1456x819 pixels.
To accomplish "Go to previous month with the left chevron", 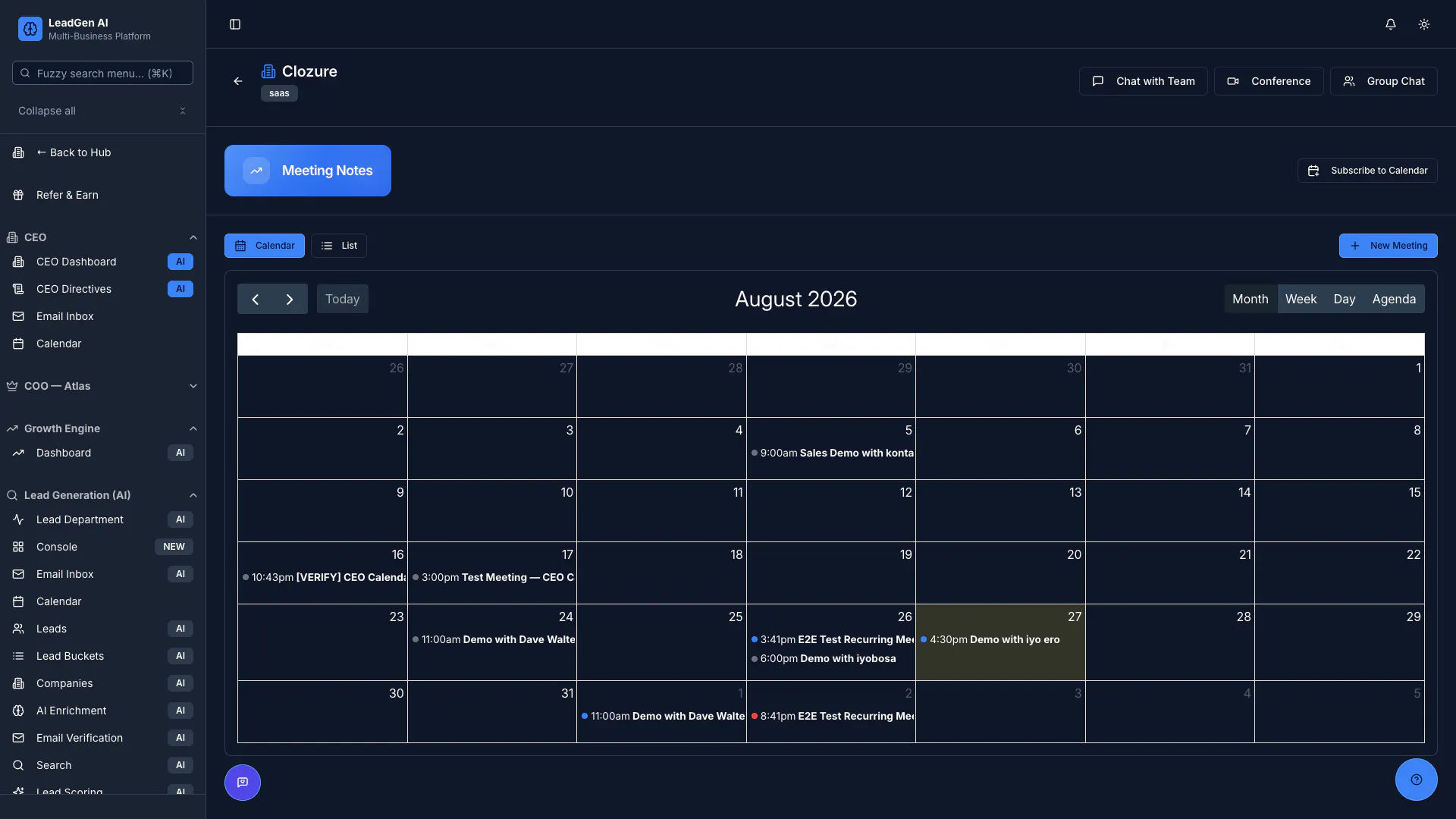I will (256, 299).
